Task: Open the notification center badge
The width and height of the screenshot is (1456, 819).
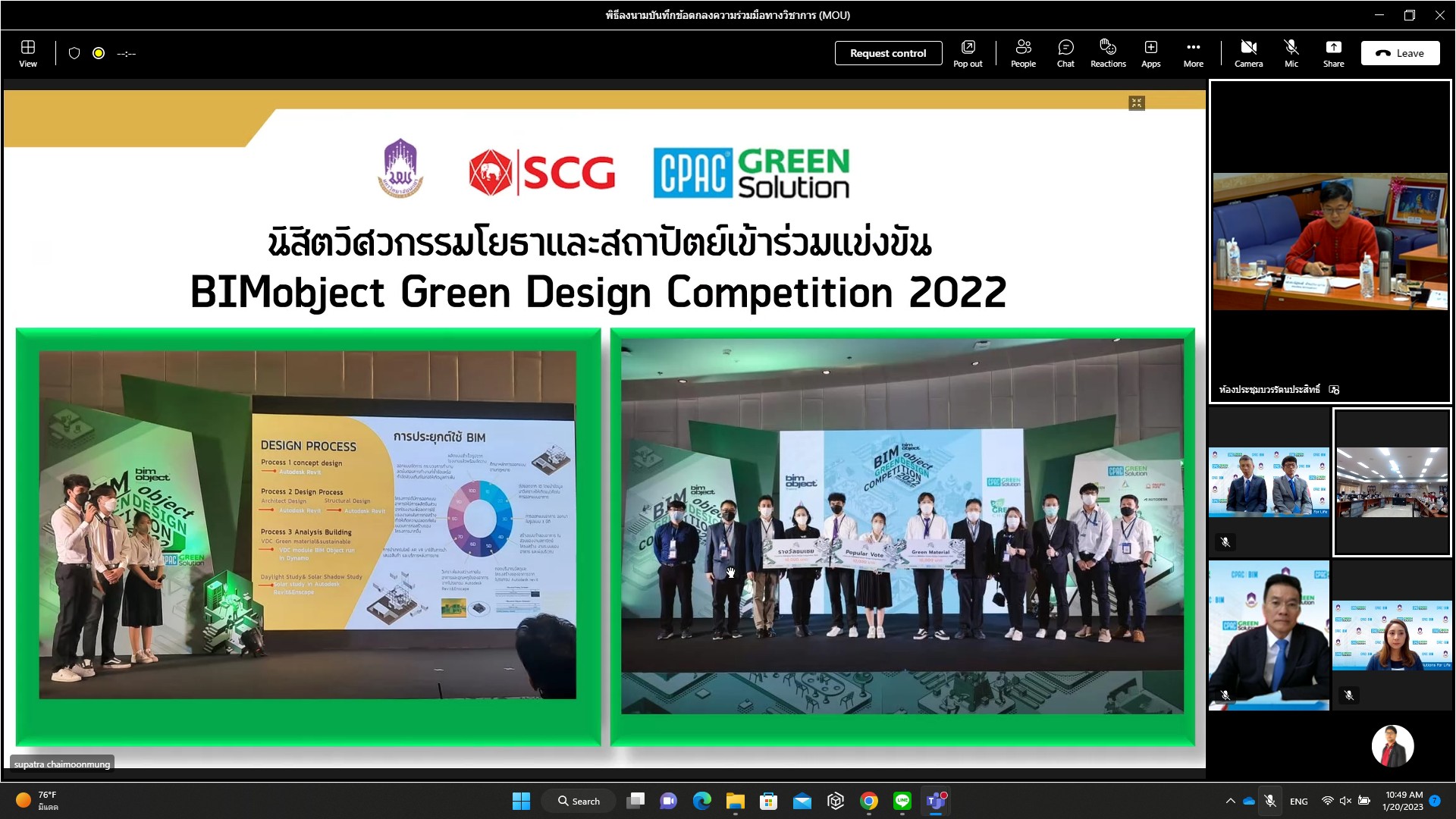Action: click(x=1435, y=801)
